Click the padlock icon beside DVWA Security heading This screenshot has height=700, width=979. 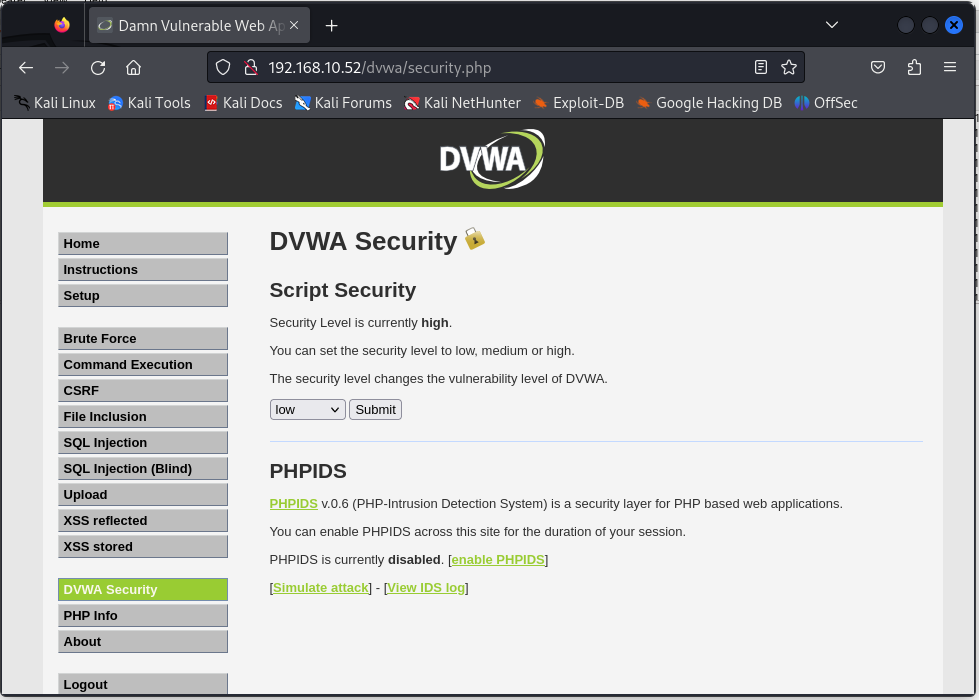pos(475,239)
